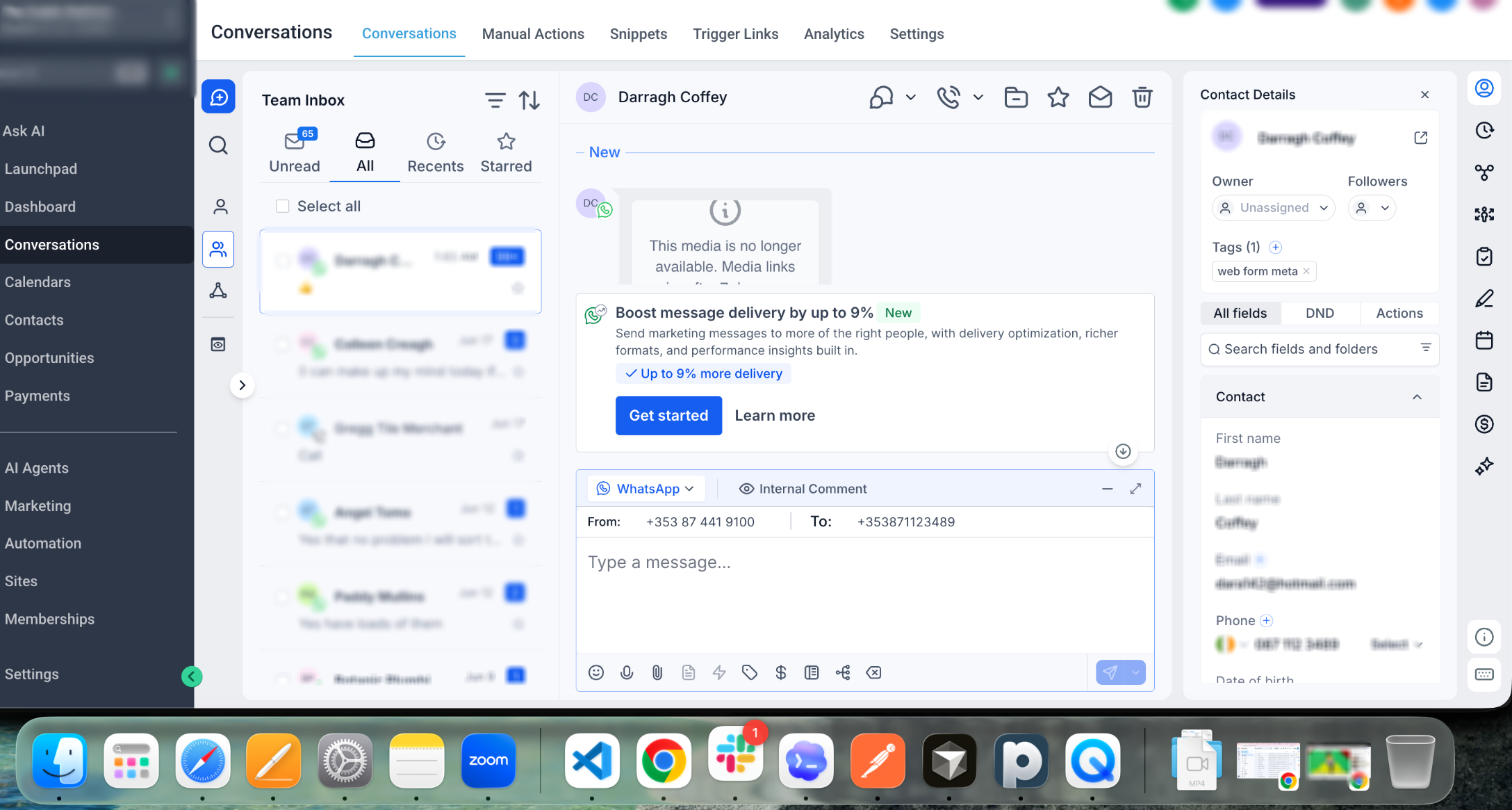1512x810 pixels.
Task: Collapse the Contact section
Action: coord(1417,397)
